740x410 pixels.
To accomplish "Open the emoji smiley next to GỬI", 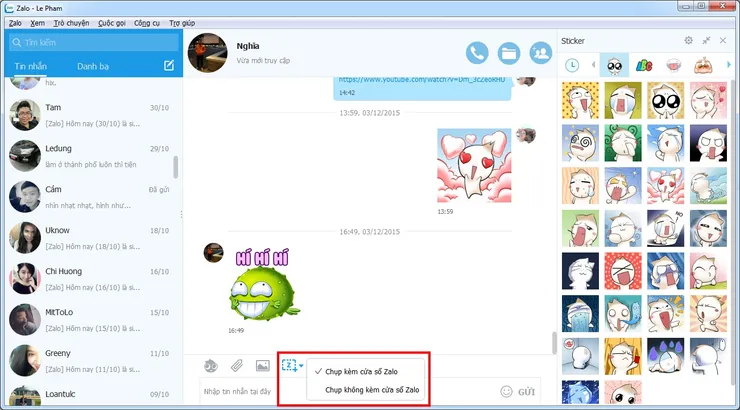I will tap(506, 392).
